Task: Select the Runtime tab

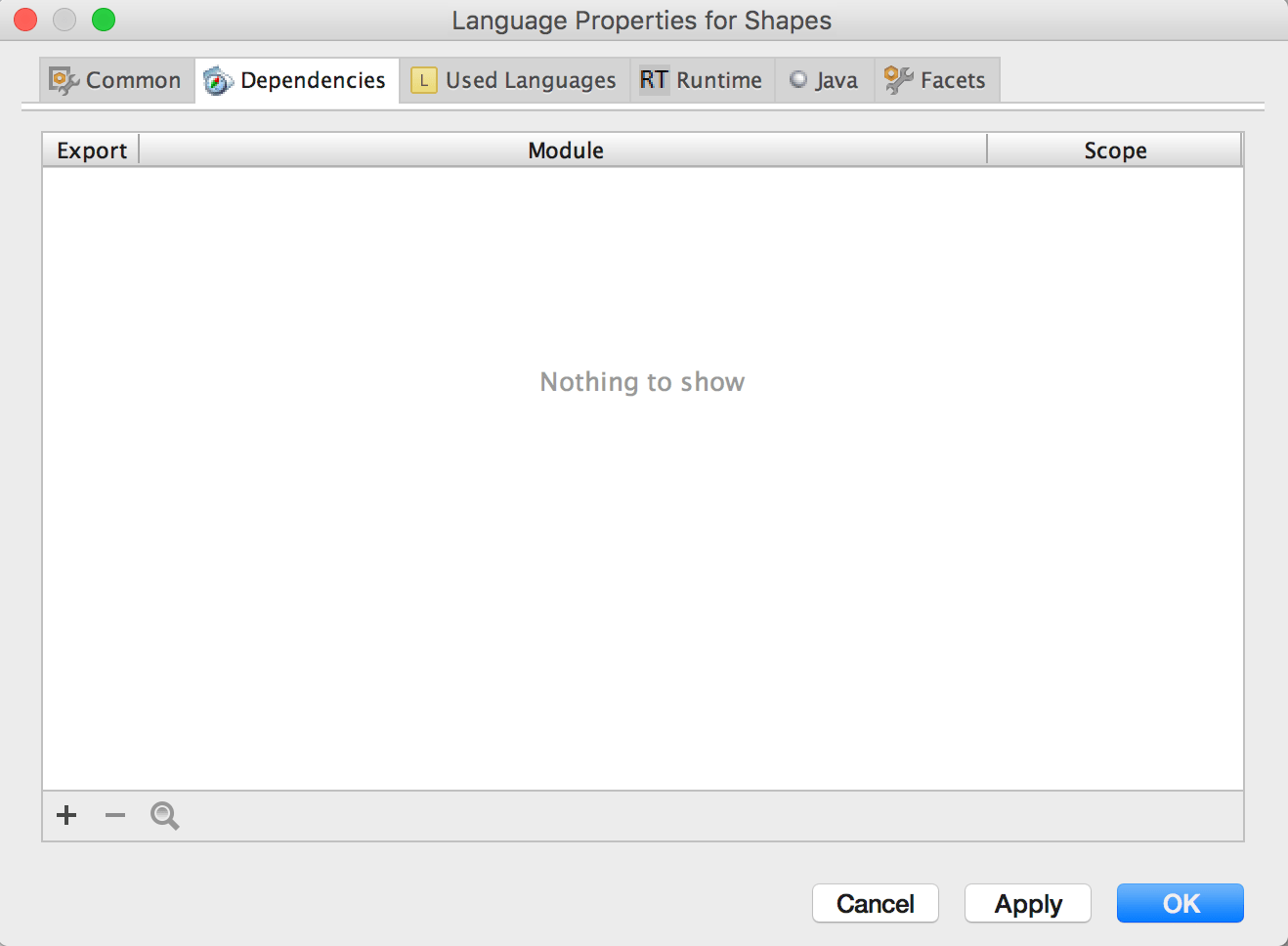Action: 703,80
